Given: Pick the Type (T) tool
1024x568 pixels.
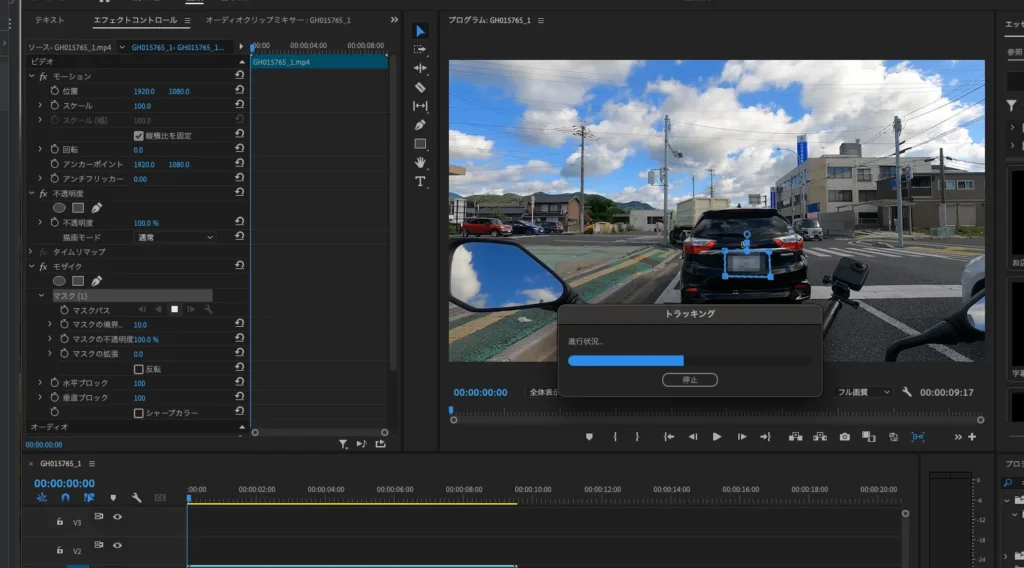Looking at the screenshot, I should (420, 181).
